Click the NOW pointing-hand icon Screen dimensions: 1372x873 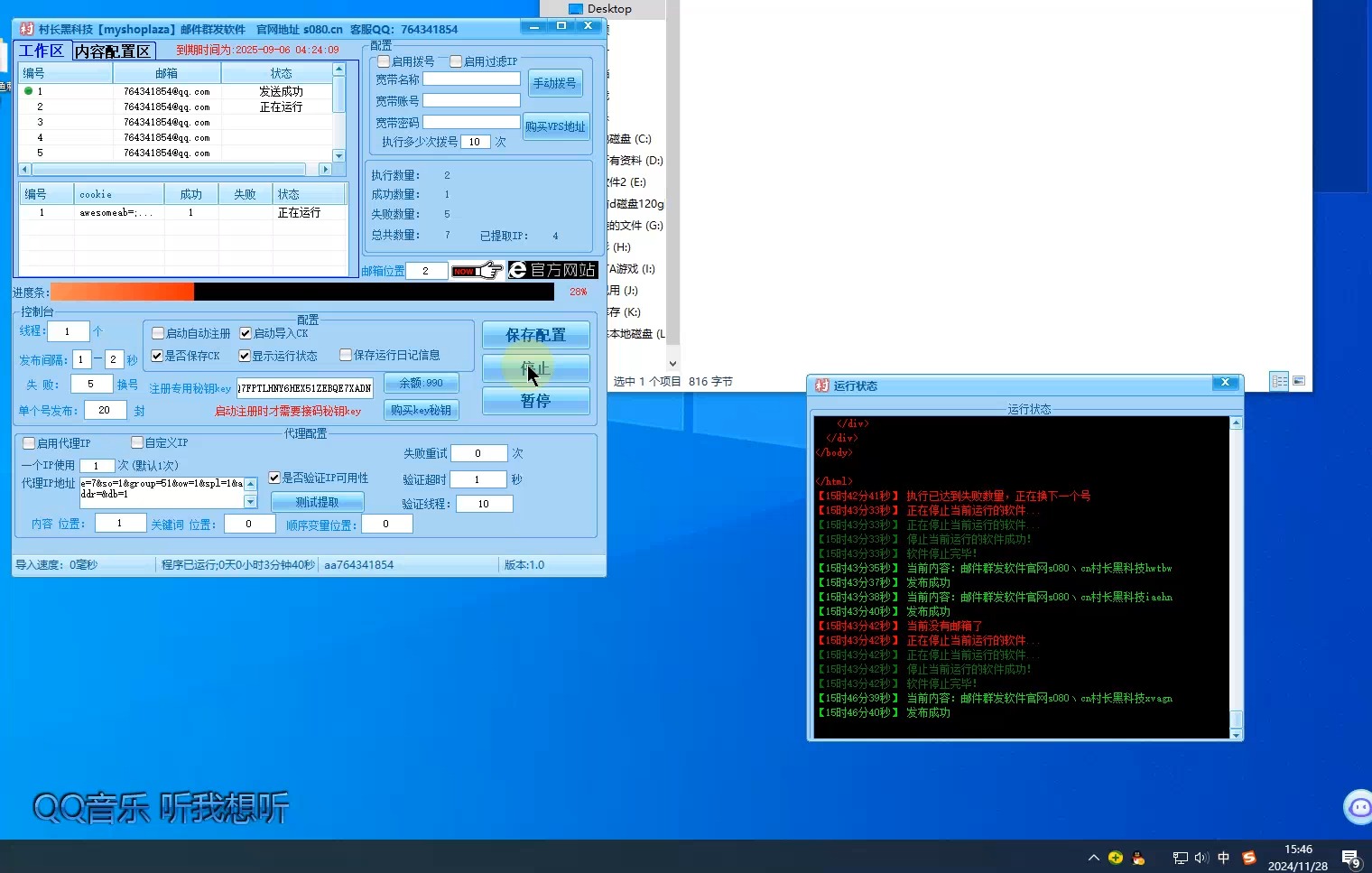477,270
